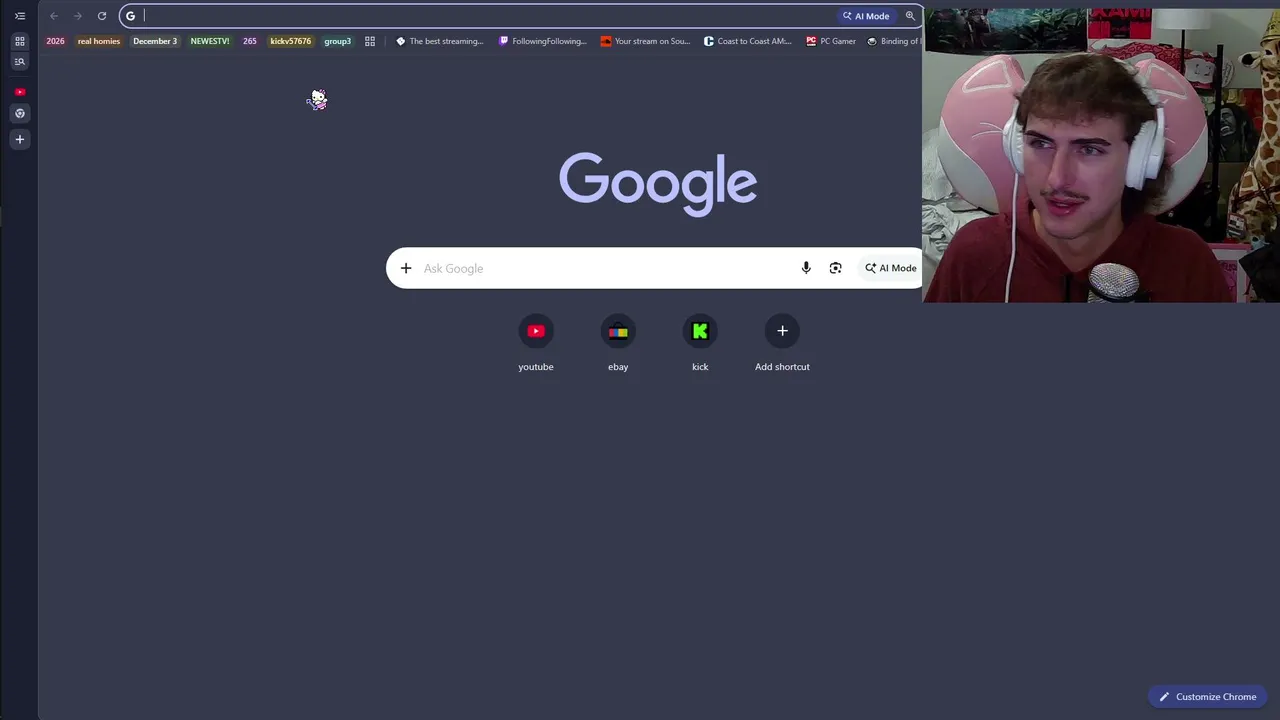Image resolution: width=1280 pixels, height=720 pixels.
Task: Start voice search with microphone icon
Action: pos(806,268)
